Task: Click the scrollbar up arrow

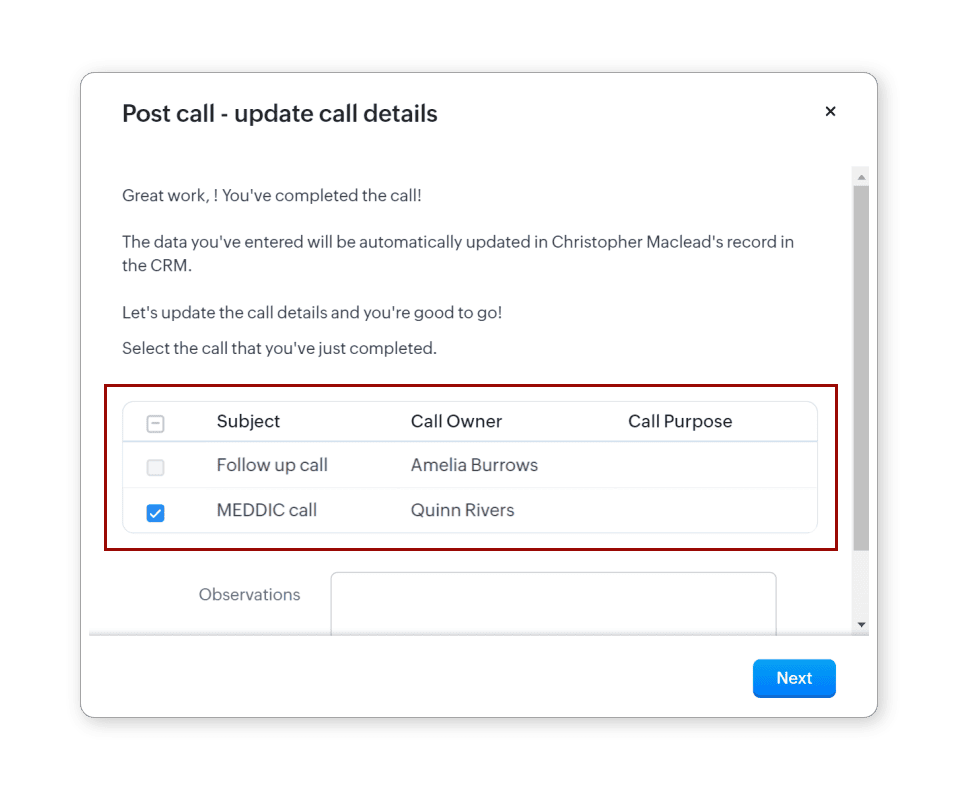Action: click(x=861, y=177)
